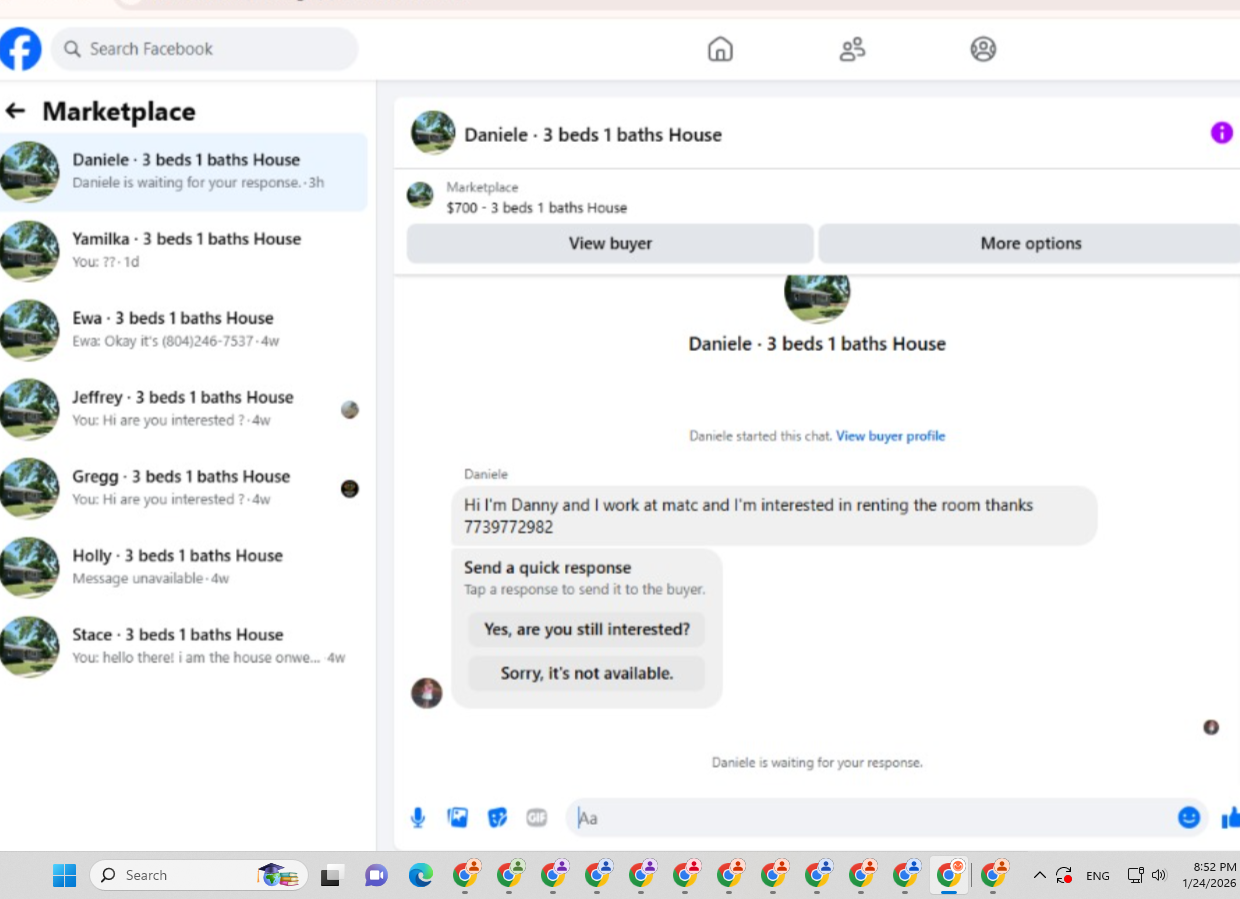Click the Search Facebook field
The height and width of the screenshot is (899, 1240).
tap(205, 49)
